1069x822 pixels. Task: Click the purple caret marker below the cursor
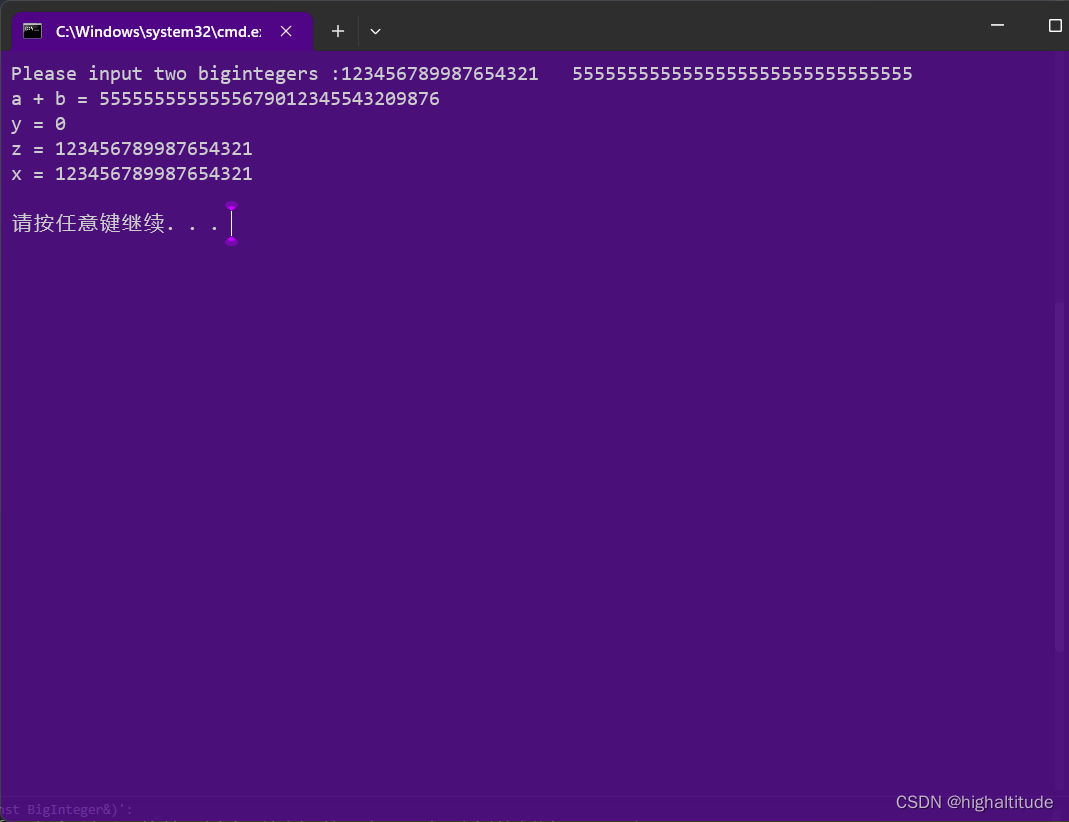(x=231, y=242)
